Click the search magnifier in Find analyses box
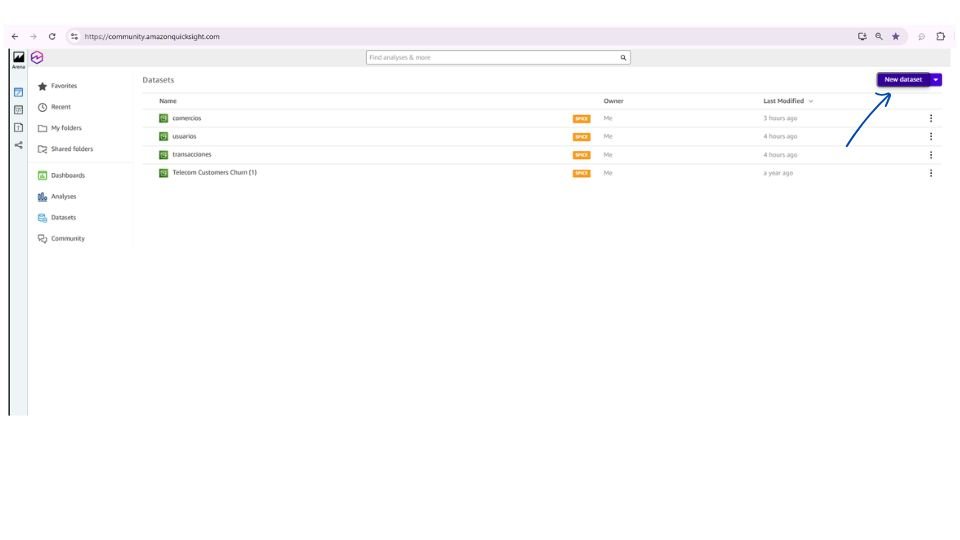This screenshot has height=540, width=960. tap(623, 58)
